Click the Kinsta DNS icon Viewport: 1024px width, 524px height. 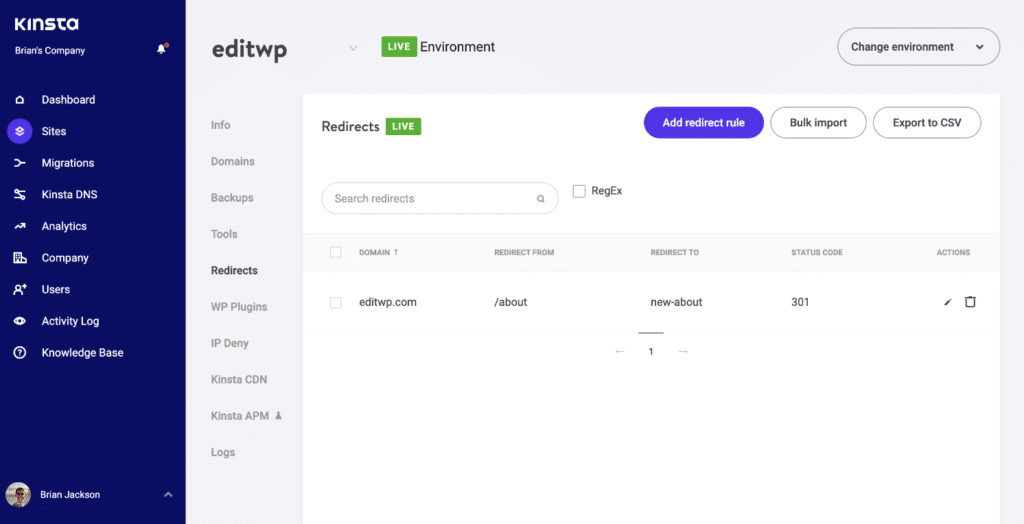(x=20, y=195)
